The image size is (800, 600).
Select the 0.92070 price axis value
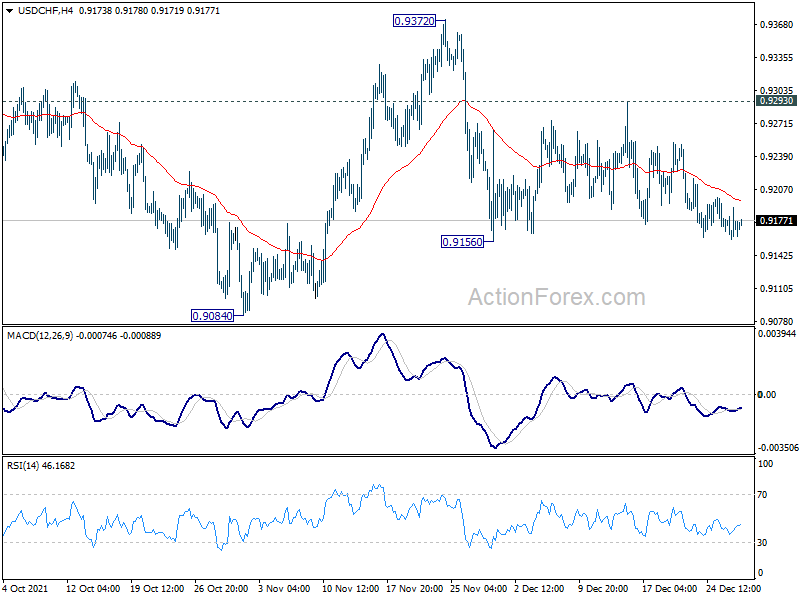point(777,190)
